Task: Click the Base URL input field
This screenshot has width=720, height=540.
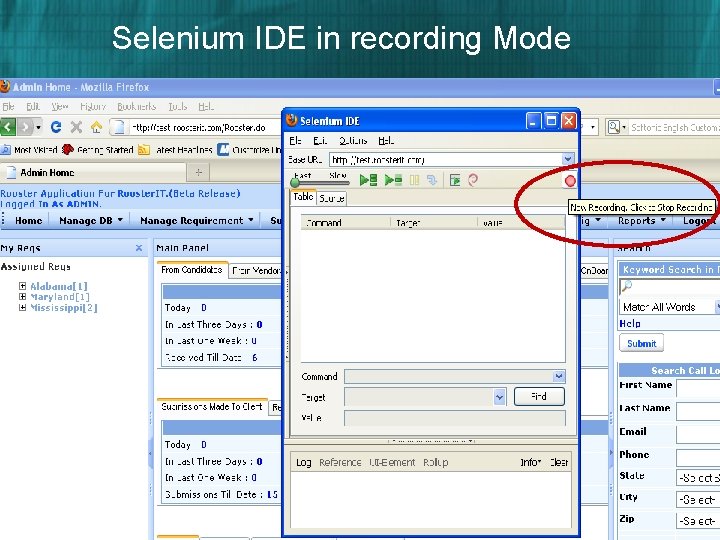Action: [446, 159]
